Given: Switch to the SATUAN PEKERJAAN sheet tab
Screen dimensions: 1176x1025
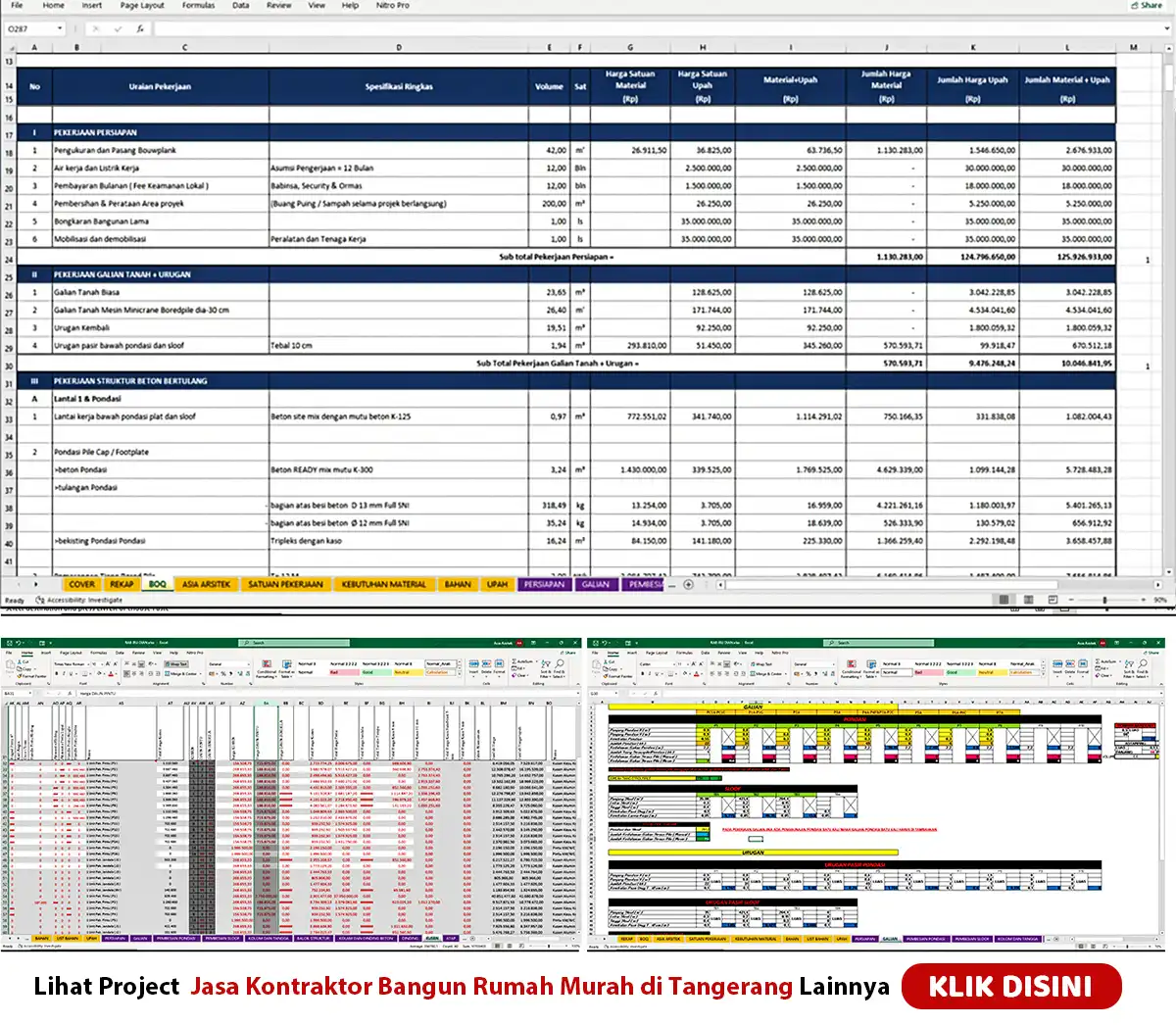Looking at the screenshot, I should pos(285,585).
